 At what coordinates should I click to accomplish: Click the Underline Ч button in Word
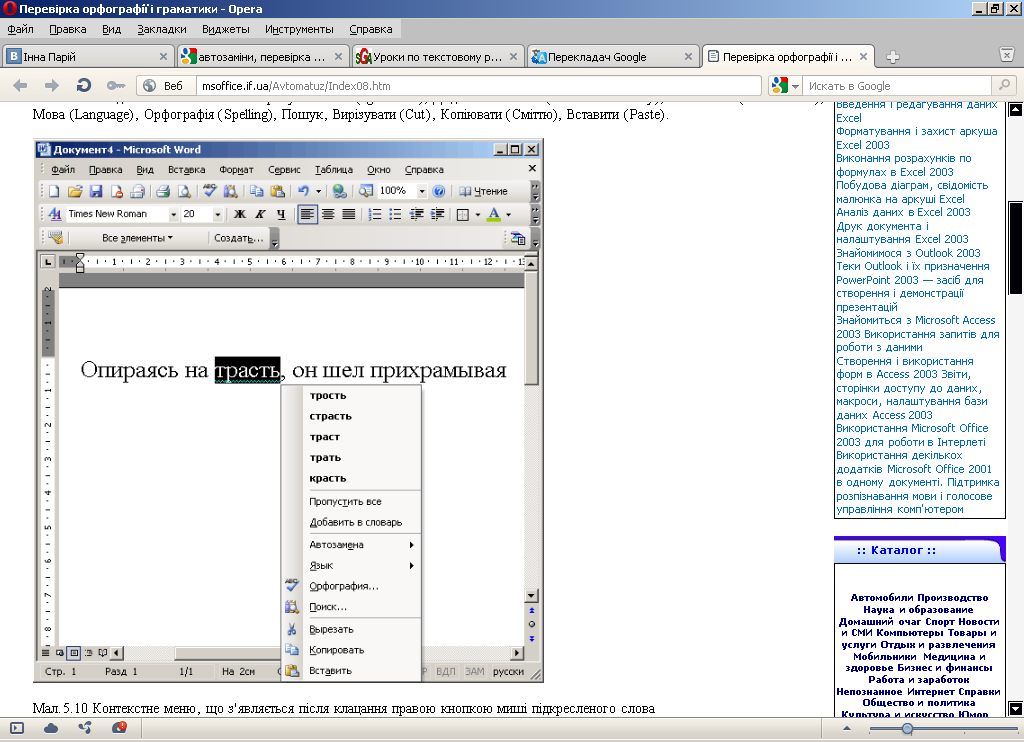[281, 214]
